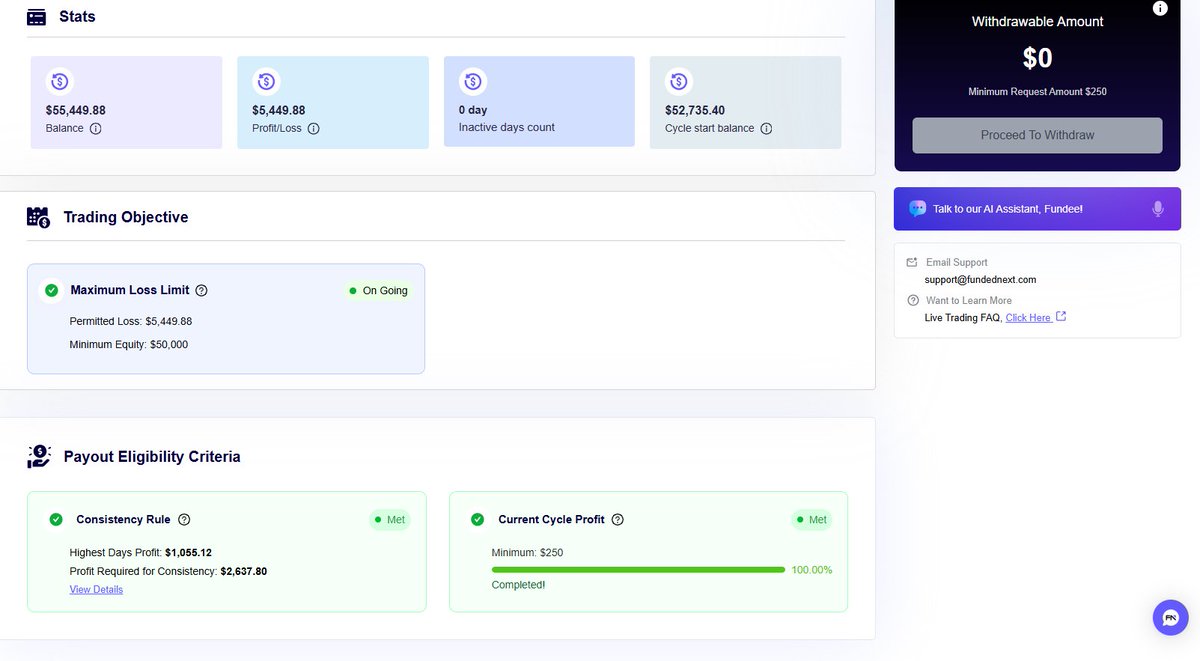Click the Met badge on Current Cycle Profit
1200x661 pixels.
[811, 519]
